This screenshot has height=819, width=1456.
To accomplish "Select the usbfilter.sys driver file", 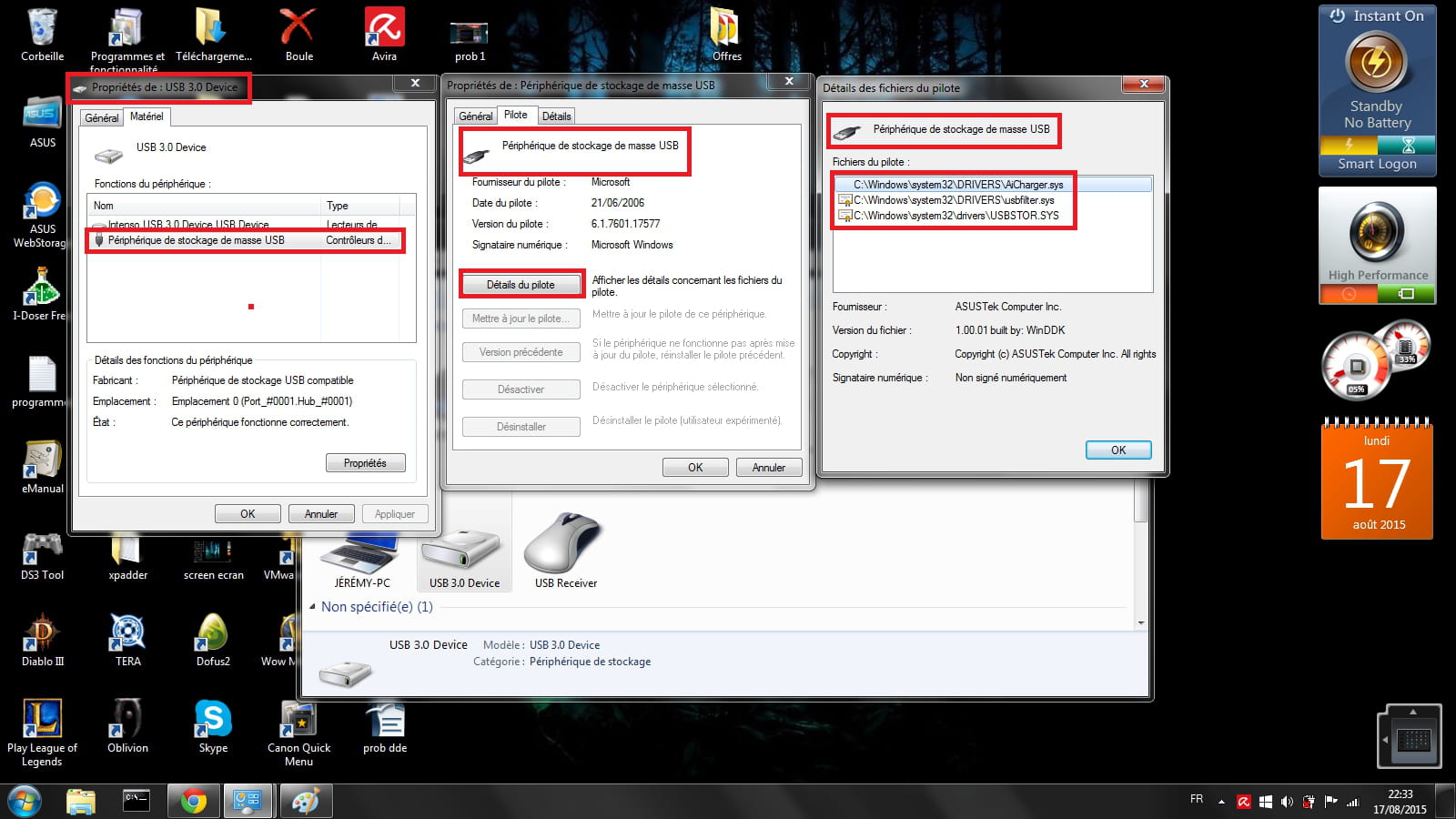I will pyautogui.click(x=946, y=200).
